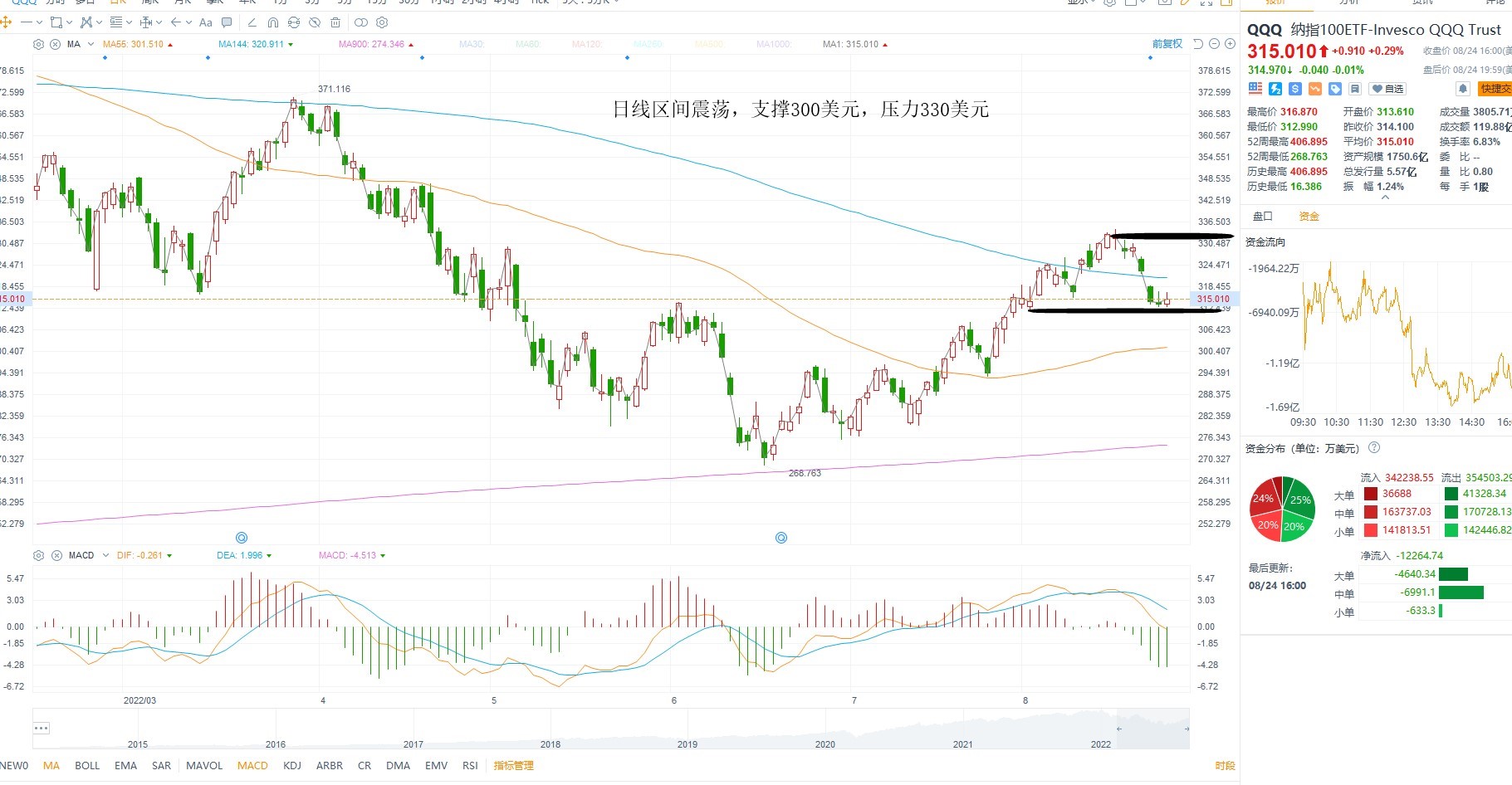Select the arrow marker tool
This screenshot has width=1512, height=785.
[176, 22]
